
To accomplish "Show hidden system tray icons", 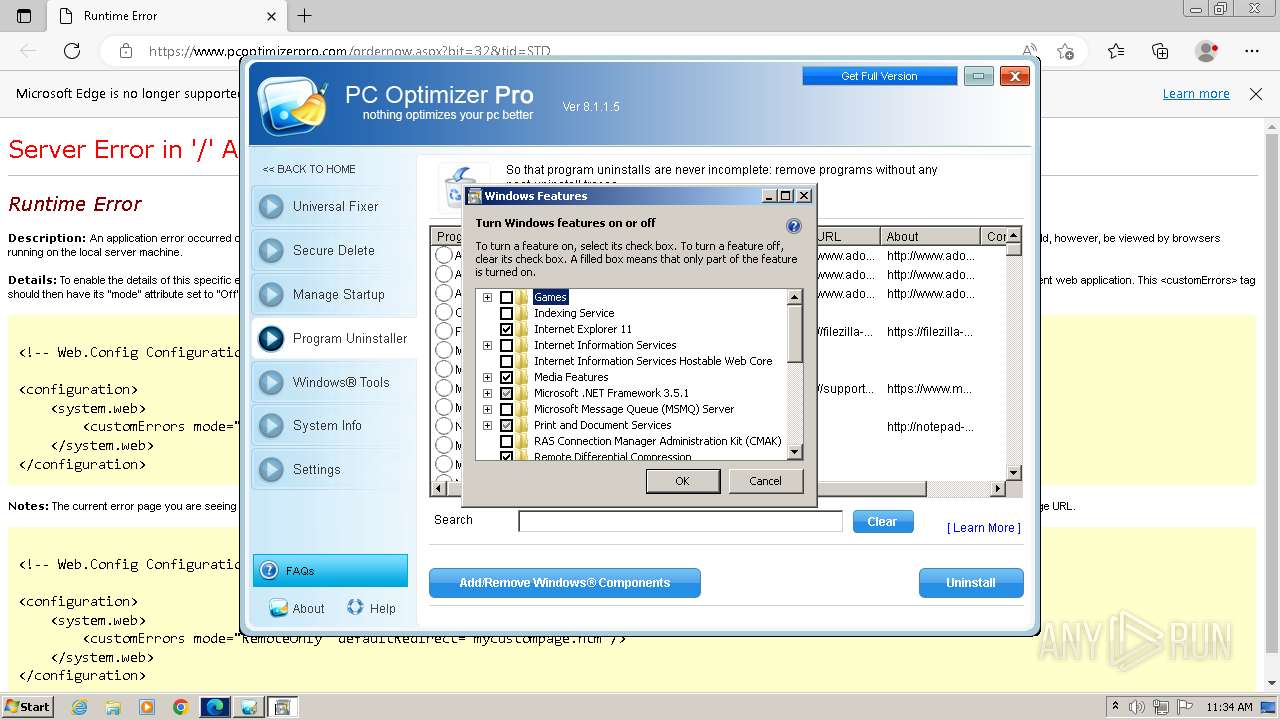I will point(1115,707).
